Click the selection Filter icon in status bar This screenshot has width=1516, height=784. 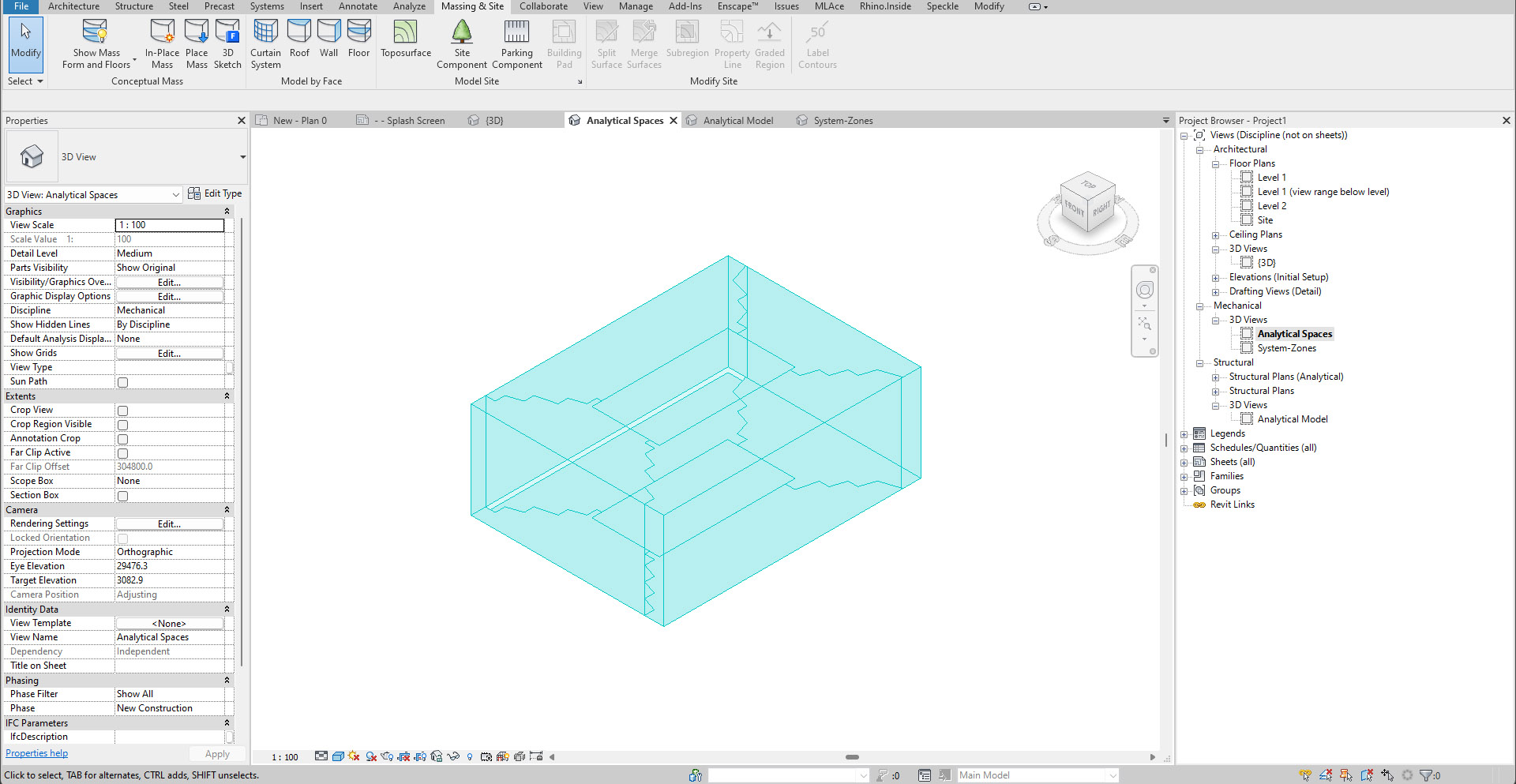(x=1426, y=775)
